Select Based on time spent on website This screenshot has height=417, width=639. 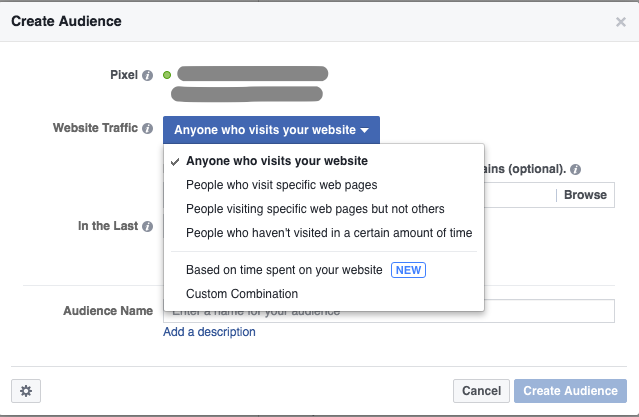(x=324, y=270)
